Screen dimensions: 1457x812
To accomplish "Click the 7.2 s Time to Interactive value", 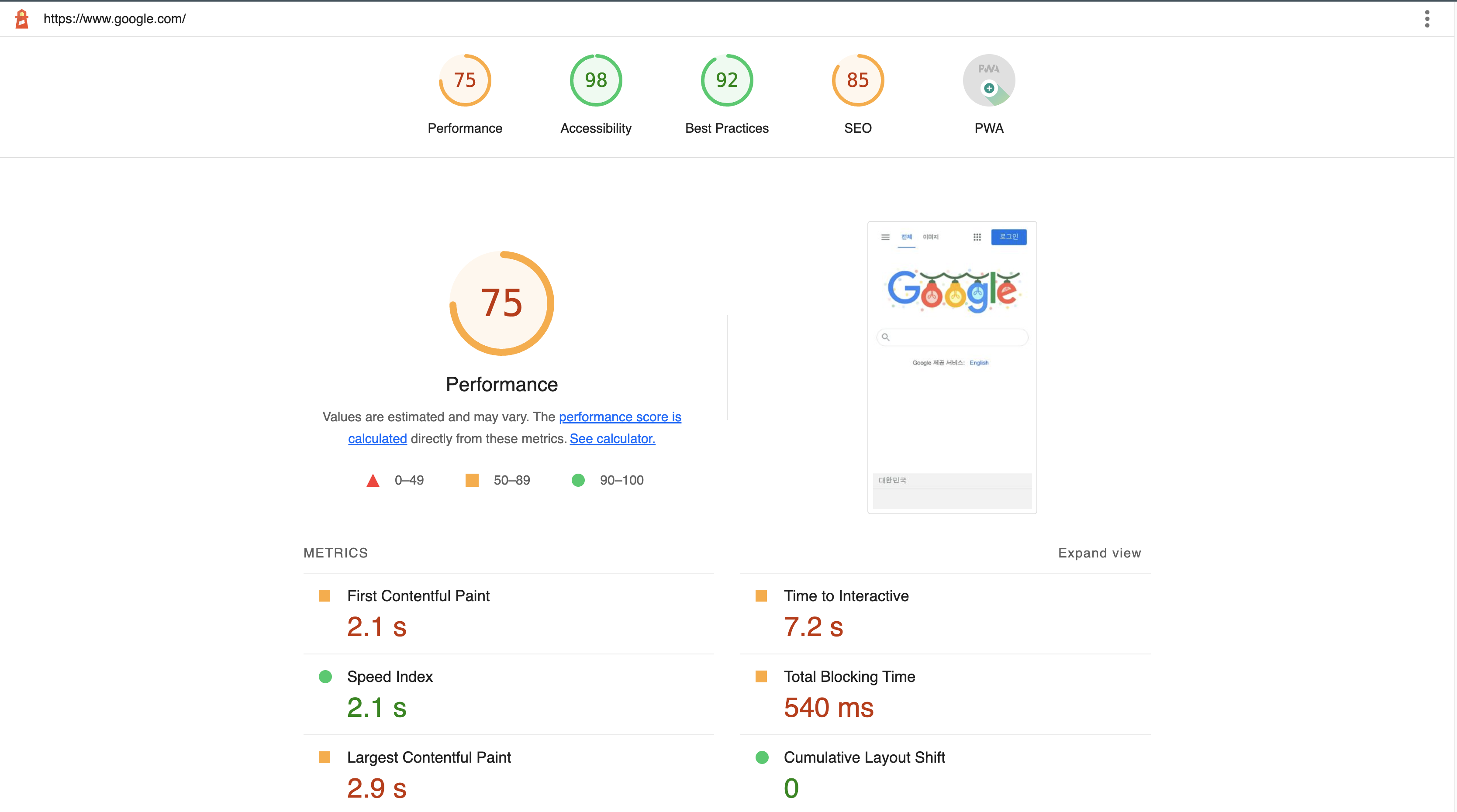I will 813,626.
